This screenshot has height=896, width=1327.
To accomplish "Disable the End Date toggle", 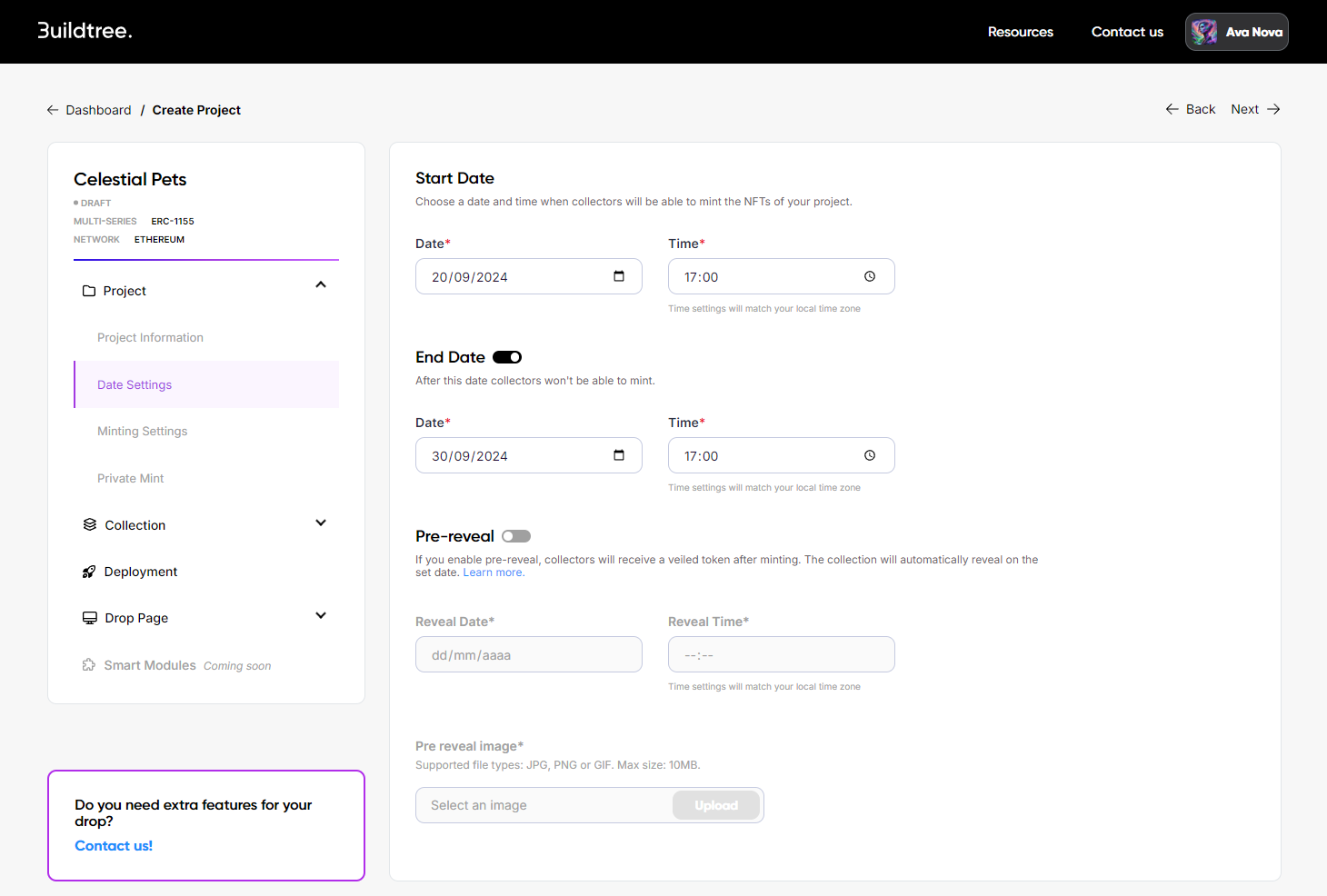I will pos(507,357).
